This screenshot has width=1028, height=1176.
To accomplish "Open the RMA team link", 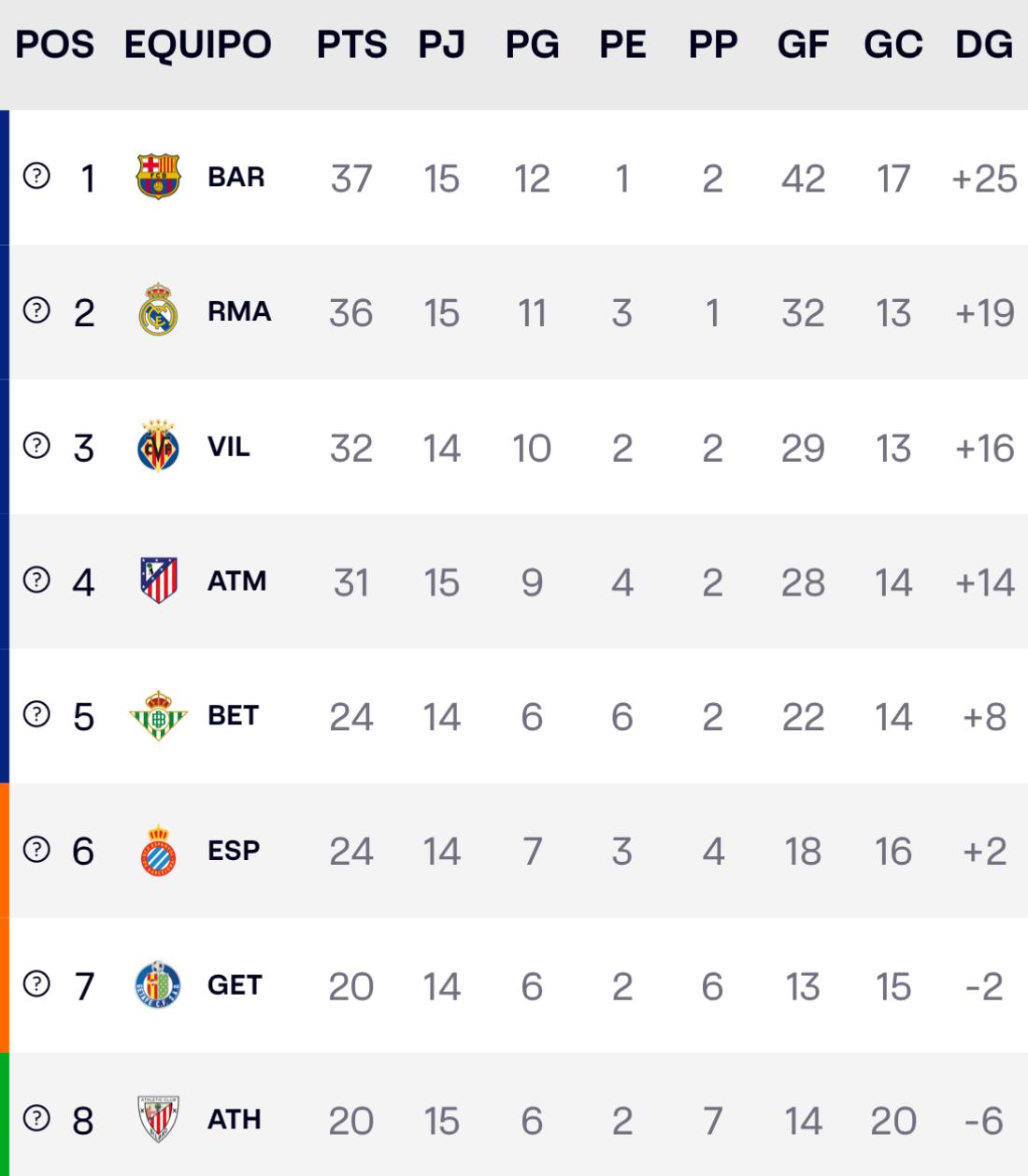I will tap(239, 311).
